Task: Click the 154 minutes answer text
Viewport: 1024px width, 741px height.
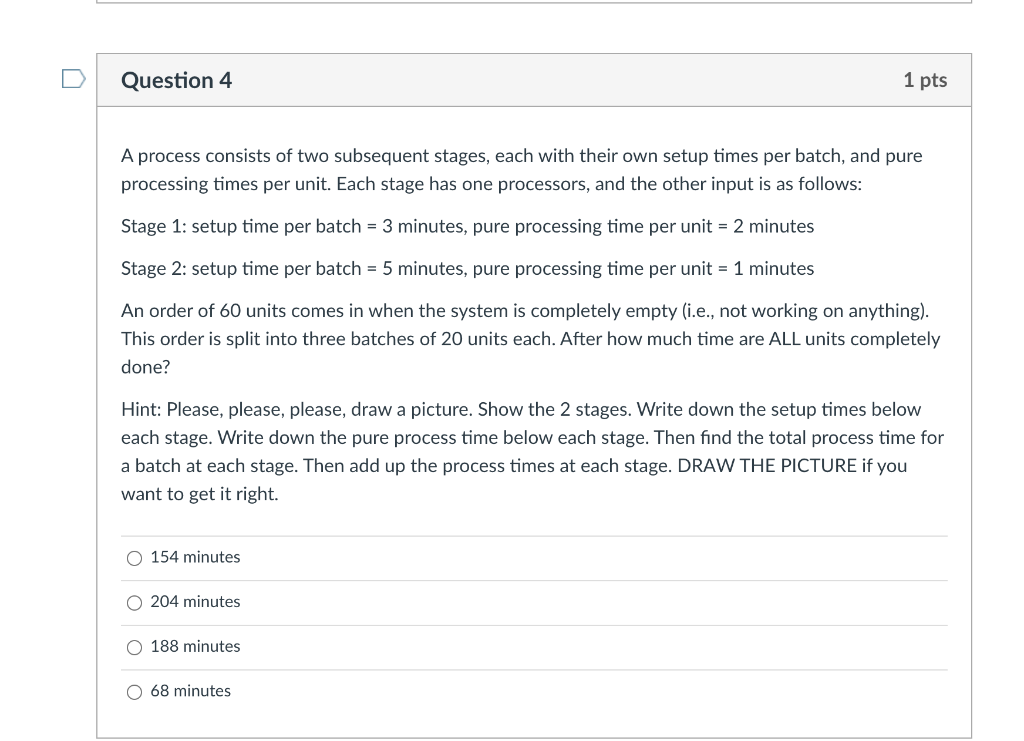Action: 195,557
